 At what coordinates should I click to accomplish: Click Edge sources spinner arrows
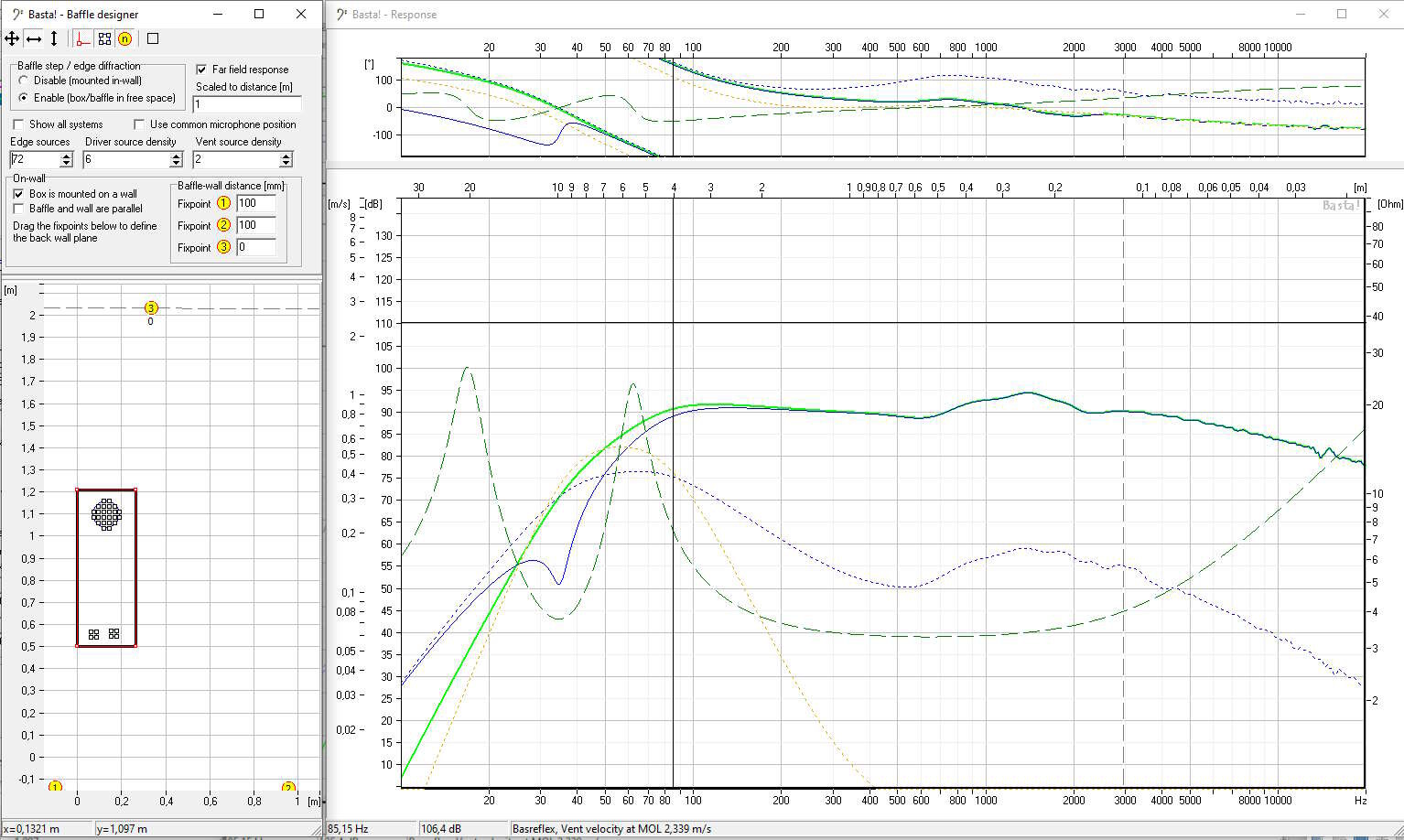(x=66, y=159)
